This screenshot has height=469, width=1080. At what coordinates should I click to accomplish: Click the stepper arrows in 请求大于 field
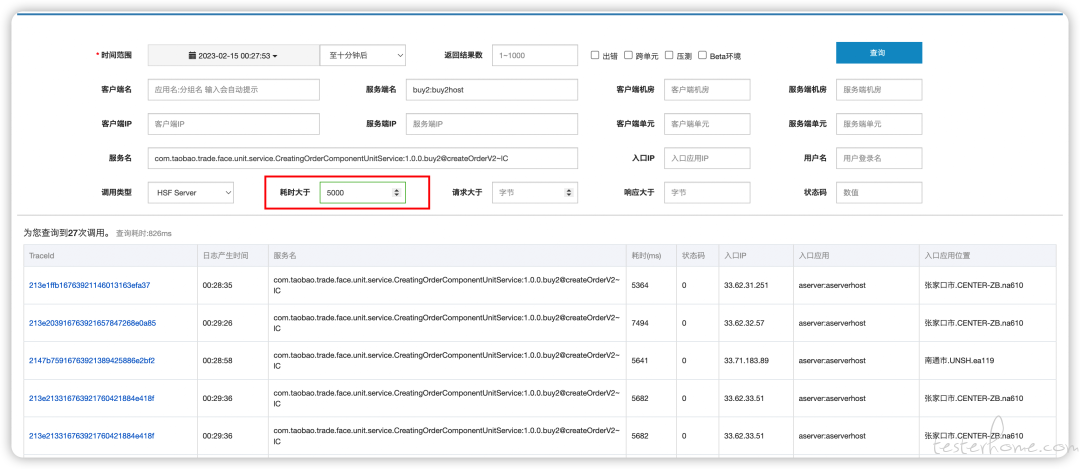click(568, 194)
